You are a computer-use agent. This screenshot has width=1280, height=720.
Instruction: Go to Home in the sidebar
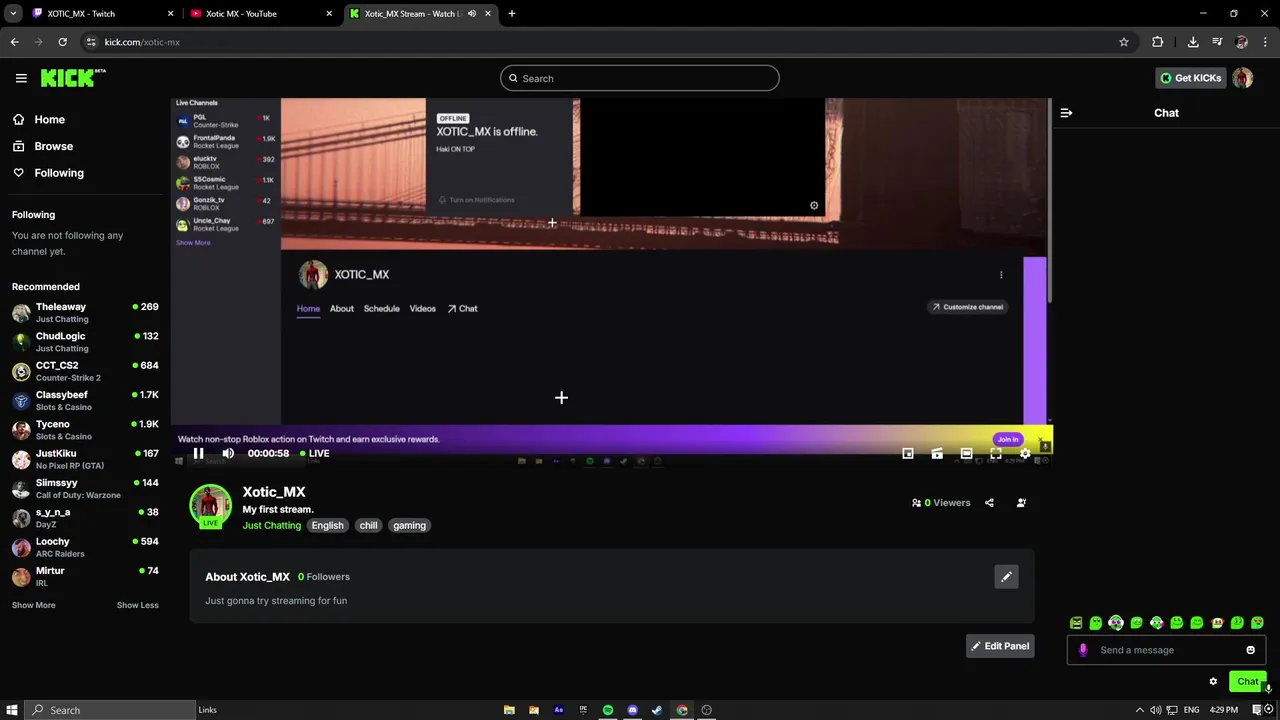point(39,119)
